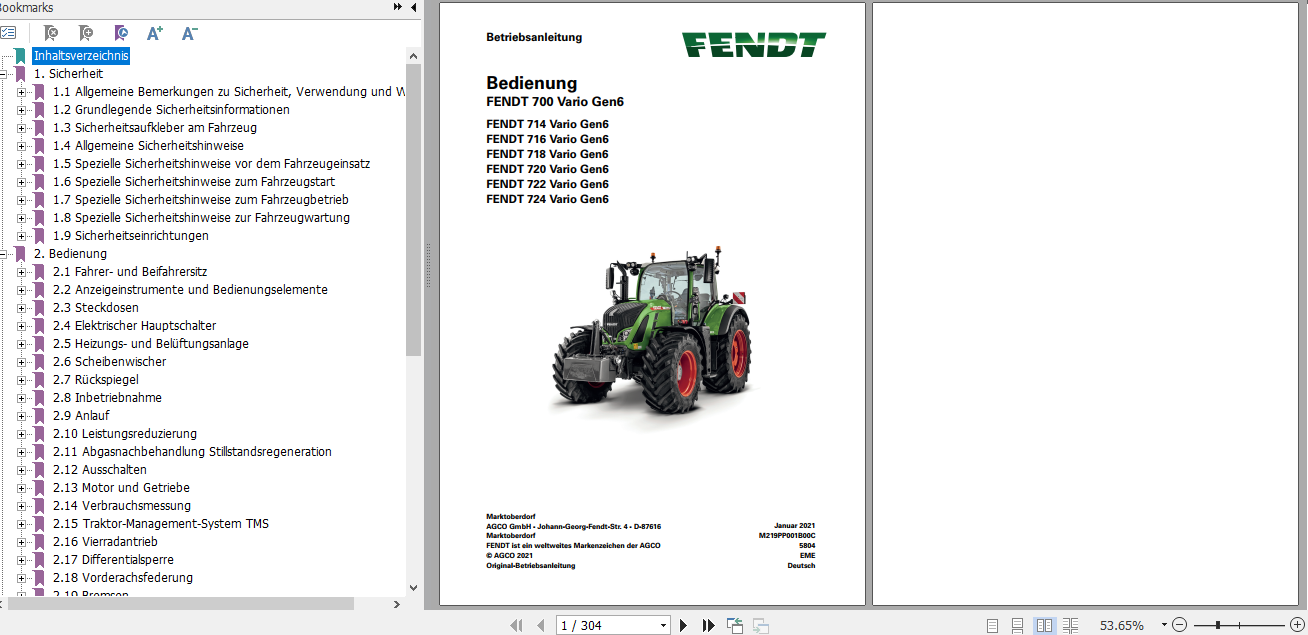Open bookmark 2.2 Anzeigeinstrumente und Bedienungselemente
Image resolution: width=1308 pixels, height=635 pixels.
pyautogui.click(x=190, y=290)
